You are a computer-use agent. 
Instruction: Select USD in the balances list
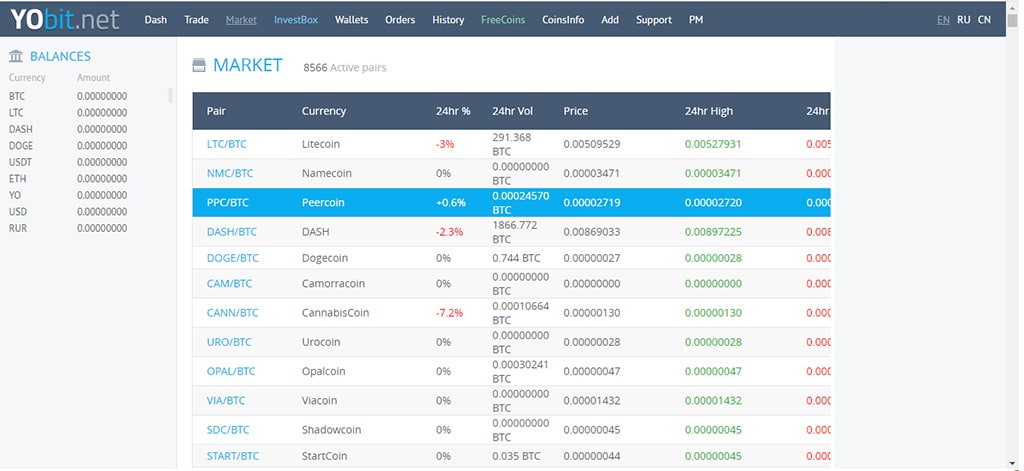coord(18,212)
